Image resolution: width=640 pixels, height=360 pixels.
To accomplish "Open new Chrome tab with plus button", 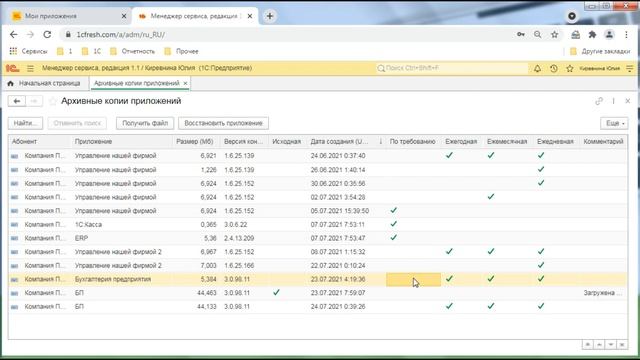I will coord(270,16).
